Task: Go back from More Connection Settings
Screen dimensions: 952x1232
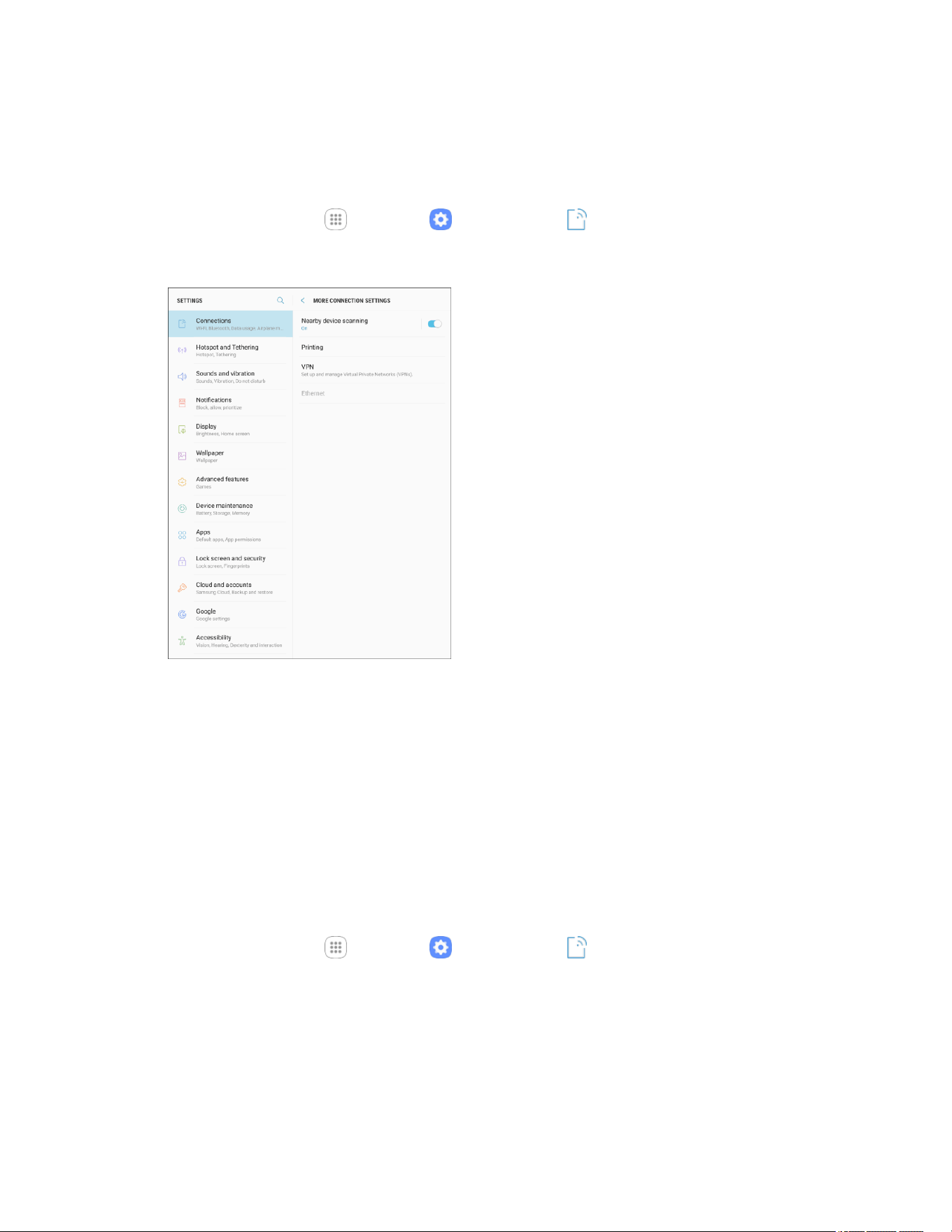Action: [x=303, y=300]
